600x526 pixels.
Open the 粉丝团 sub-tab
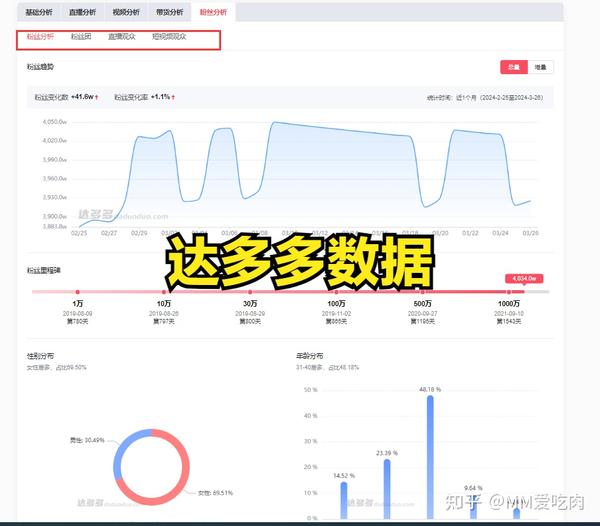pyautogui.click(x=81, y=37)
